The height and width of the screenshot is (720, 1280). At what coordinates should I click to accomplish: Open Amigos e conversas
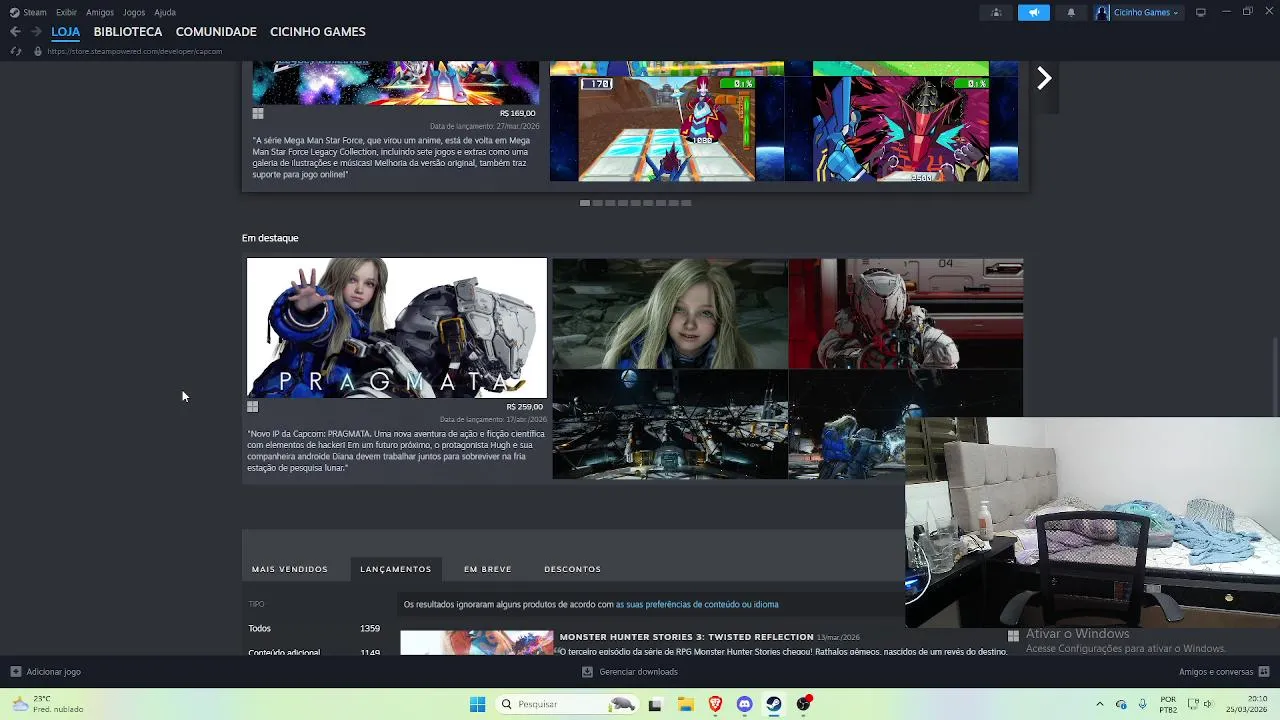click(1216, 672)
